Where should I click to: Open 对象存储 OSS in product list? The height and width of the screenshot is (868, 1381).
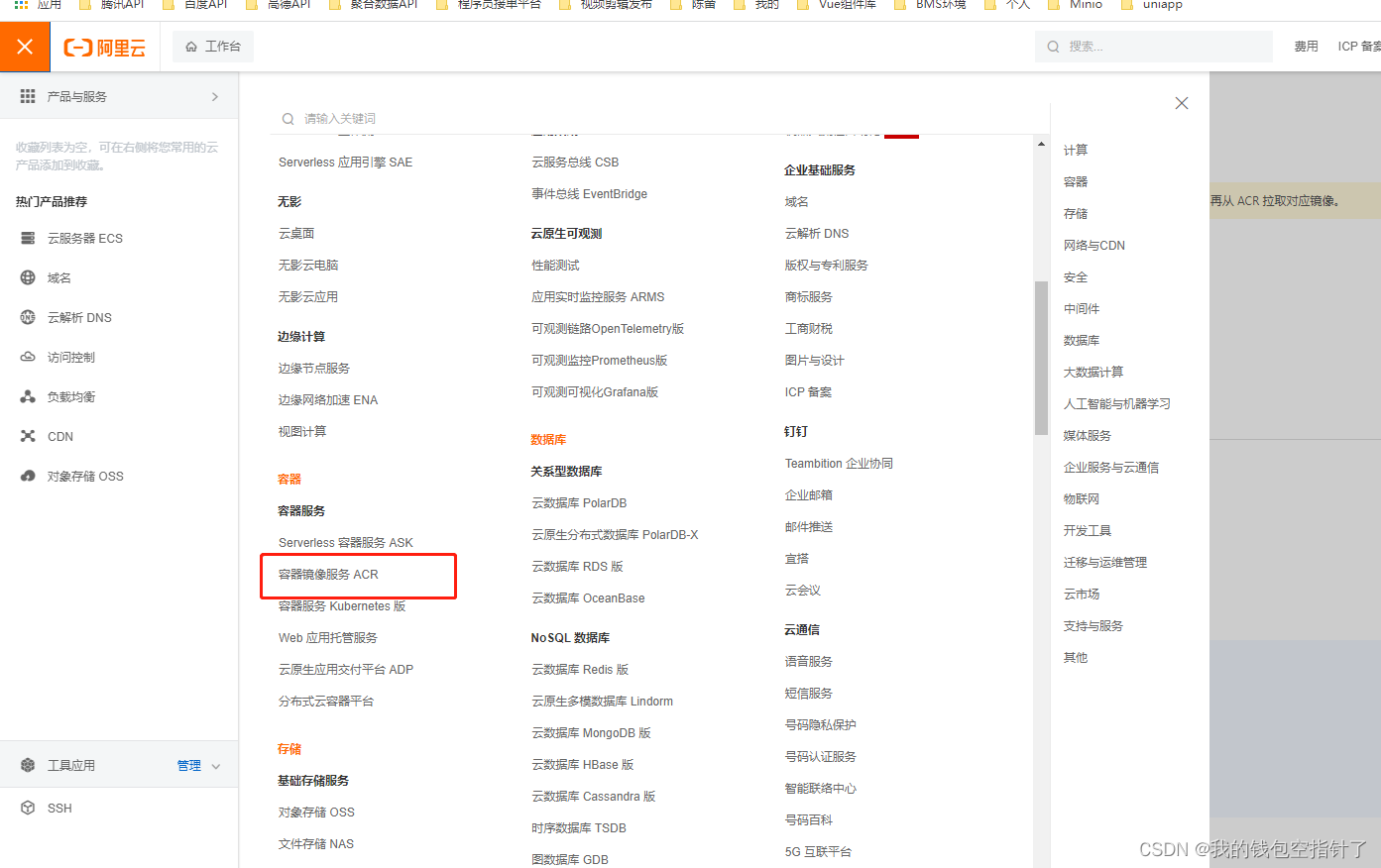point(316,813)
